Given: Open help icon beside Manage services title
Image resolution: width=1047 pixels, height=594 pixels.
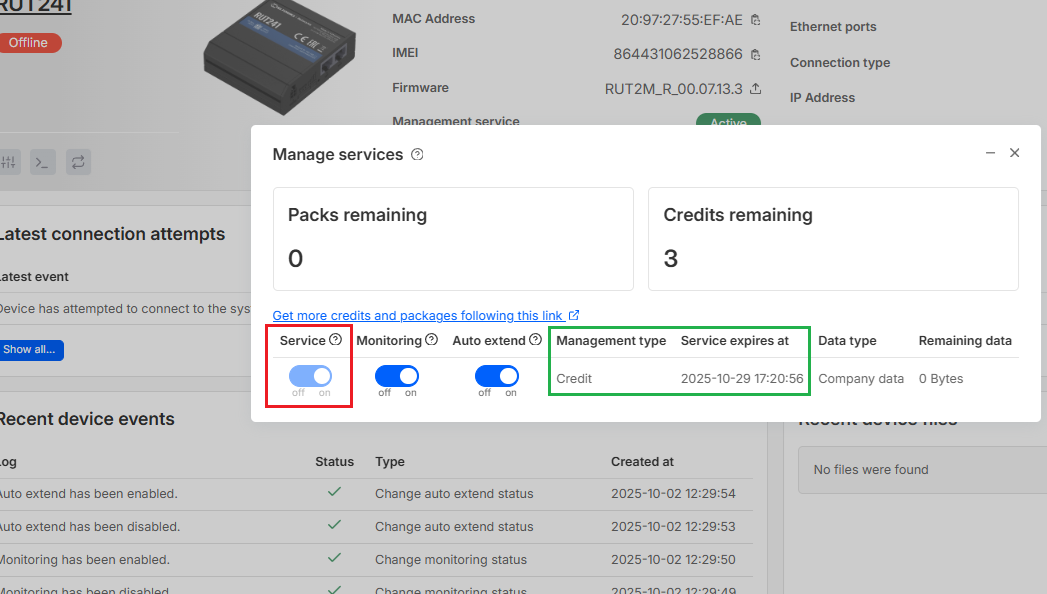Looking at the screenshot, I should tap(417, 155).
